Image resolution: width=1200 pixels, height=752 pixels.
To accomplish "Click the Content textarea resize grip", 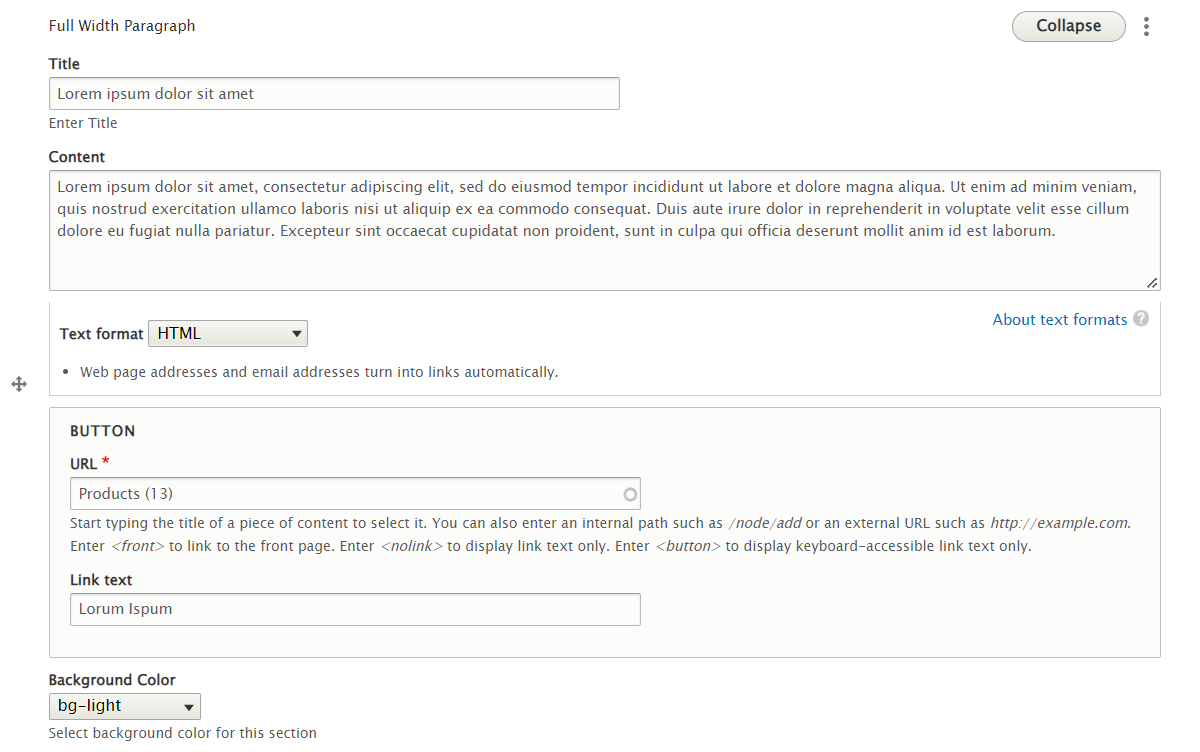I will click(x=1152, y=283).
